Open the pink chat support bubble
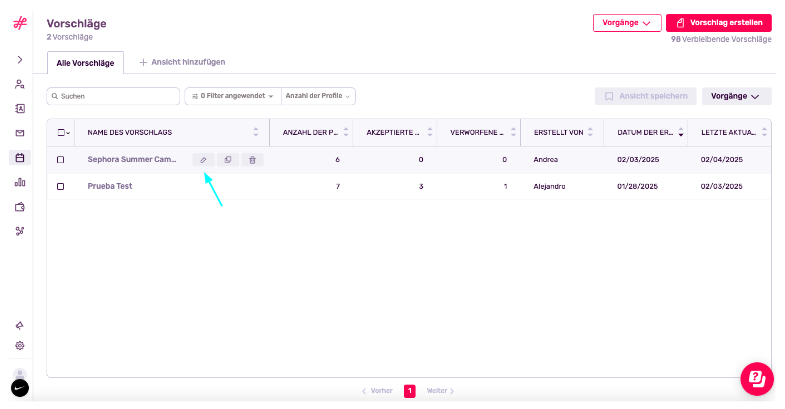Viewport: 785px width, 409px height. point(757,379)
